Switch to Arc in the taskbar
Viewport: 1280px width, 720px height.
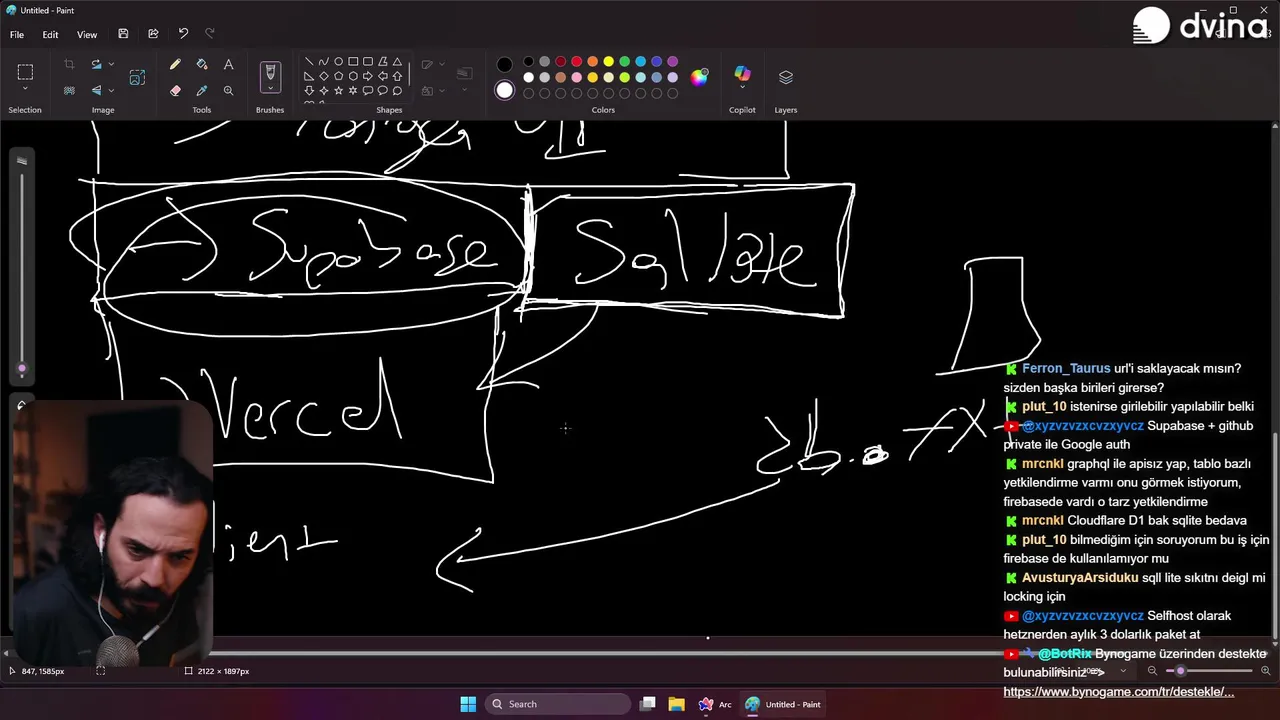click(714, 704)
